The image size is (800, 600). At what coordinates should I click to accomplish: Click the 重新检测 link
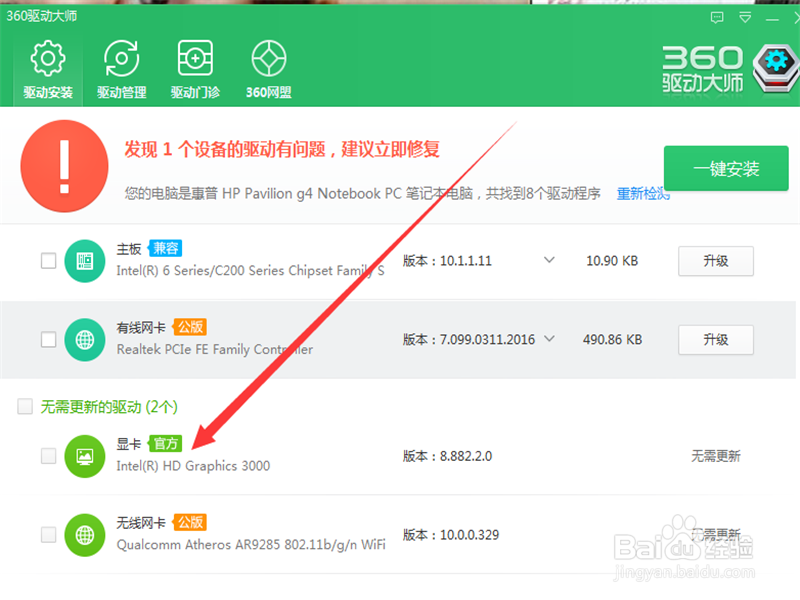[643, 194]
